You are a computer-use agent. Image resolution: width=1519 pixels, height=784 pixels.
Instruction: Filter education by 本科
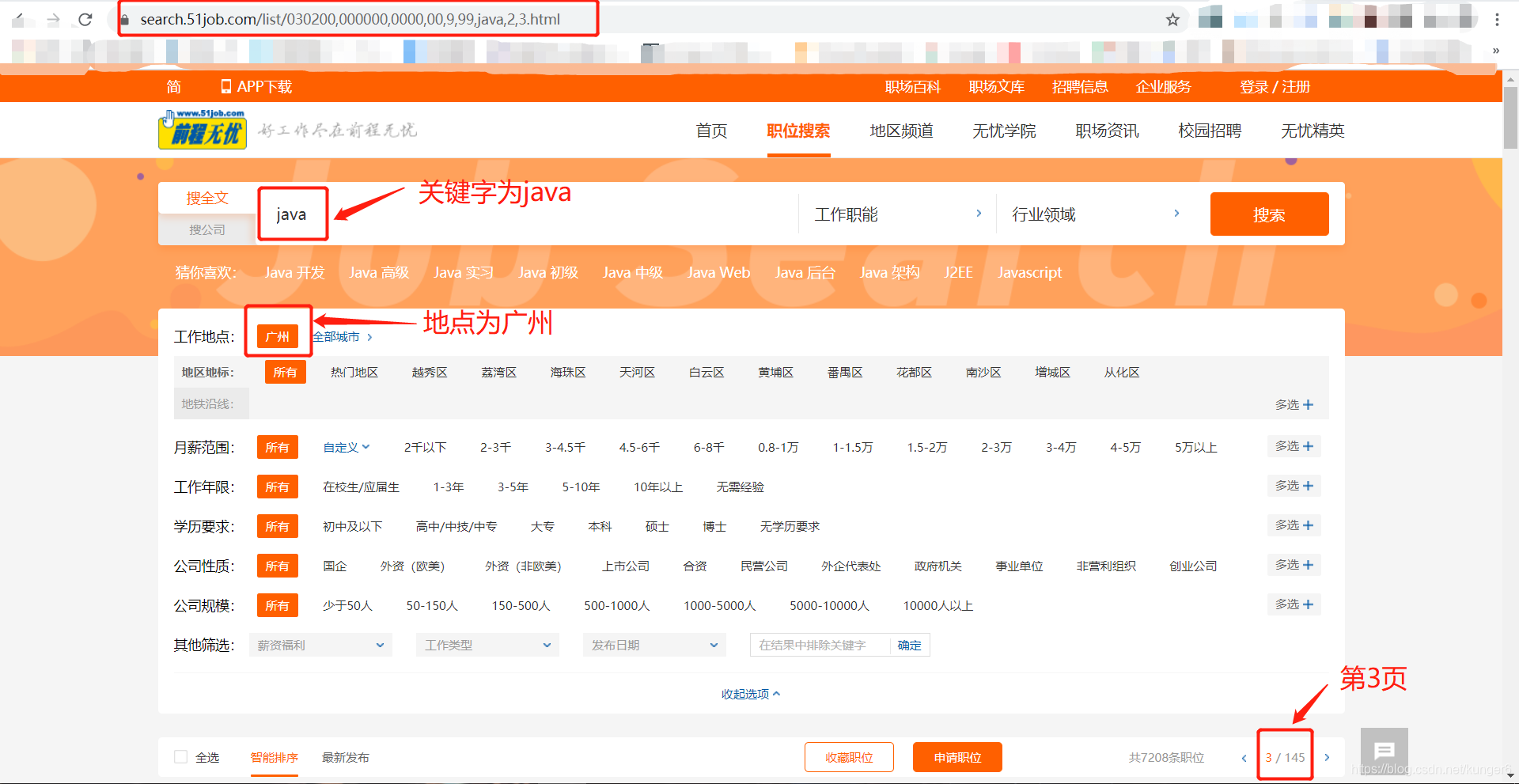click(600, 526)
